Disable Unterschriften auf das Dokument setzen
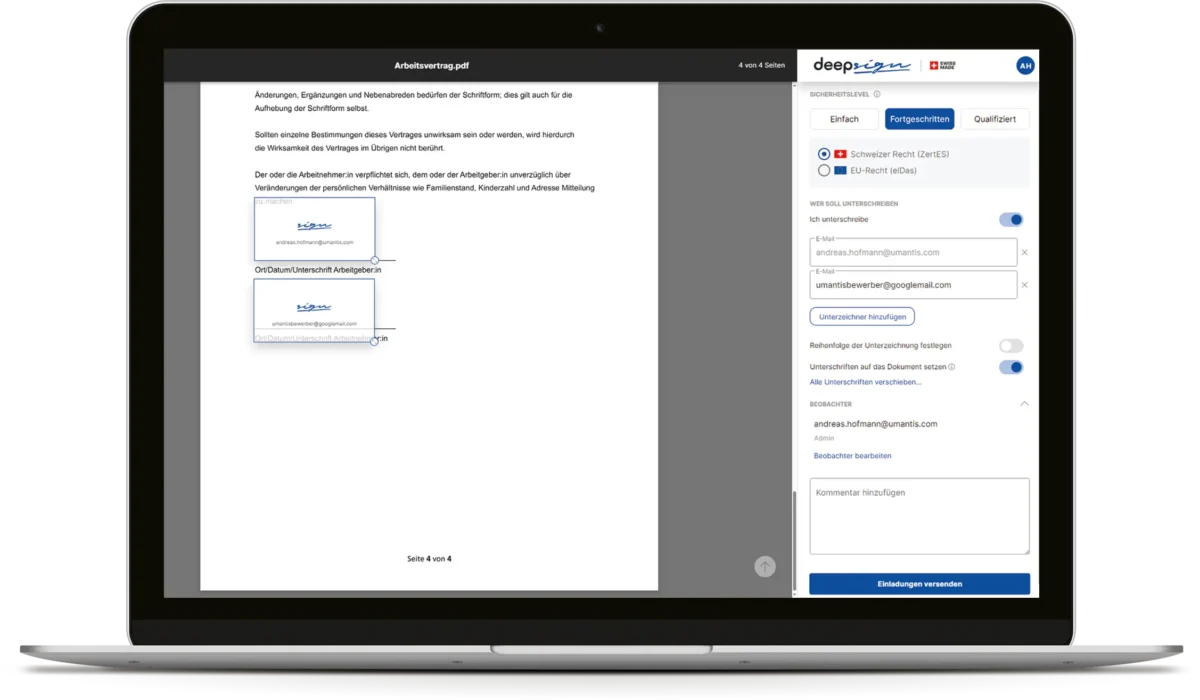1200x700 pixels. [x=1011, y=367]
